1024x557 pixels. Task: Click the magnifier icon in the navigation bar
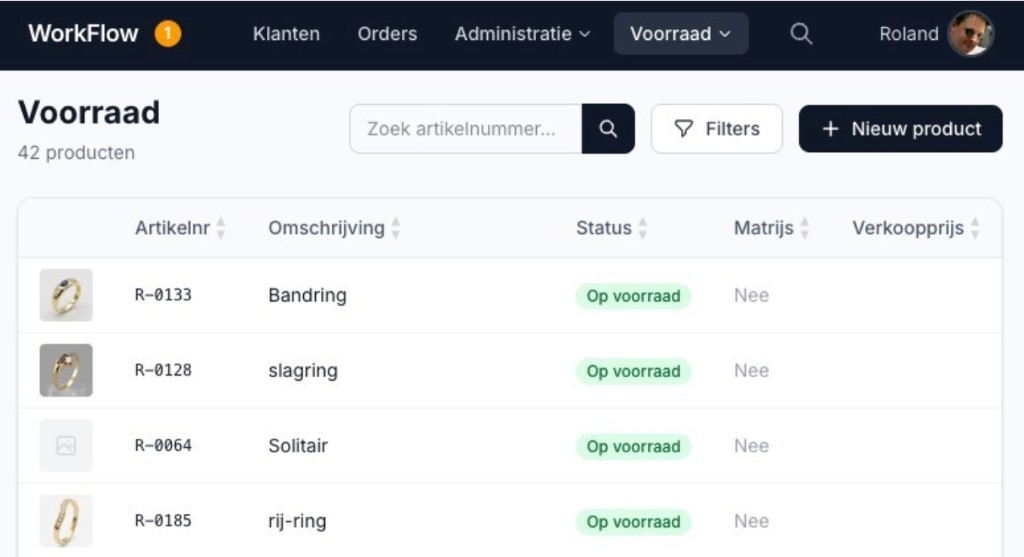click(800, 33)
